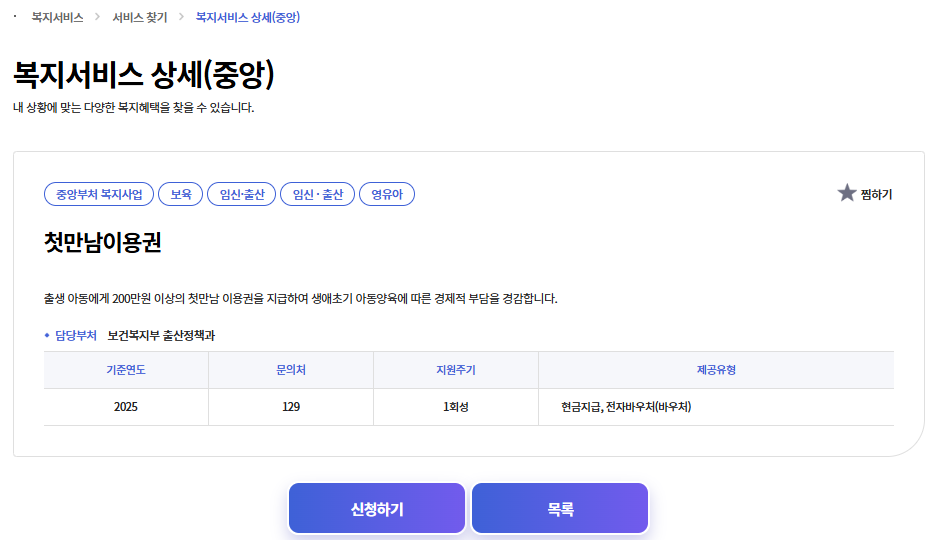Image resolution: width=935 pixels, height=540 pixels.
Task: Click the 제공유형 column header
Action: [716, 370]
